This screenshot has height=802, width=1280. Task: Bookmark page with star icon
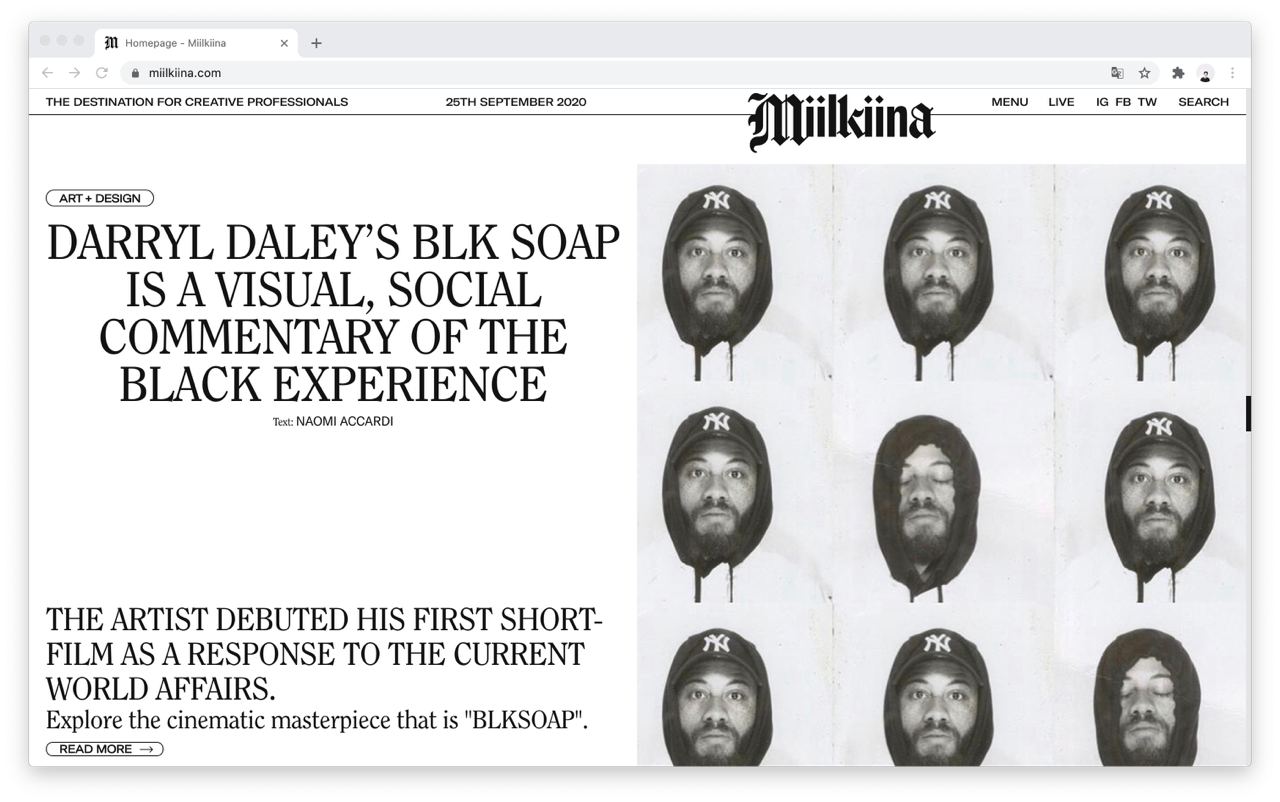click(x=1144, y=73)
